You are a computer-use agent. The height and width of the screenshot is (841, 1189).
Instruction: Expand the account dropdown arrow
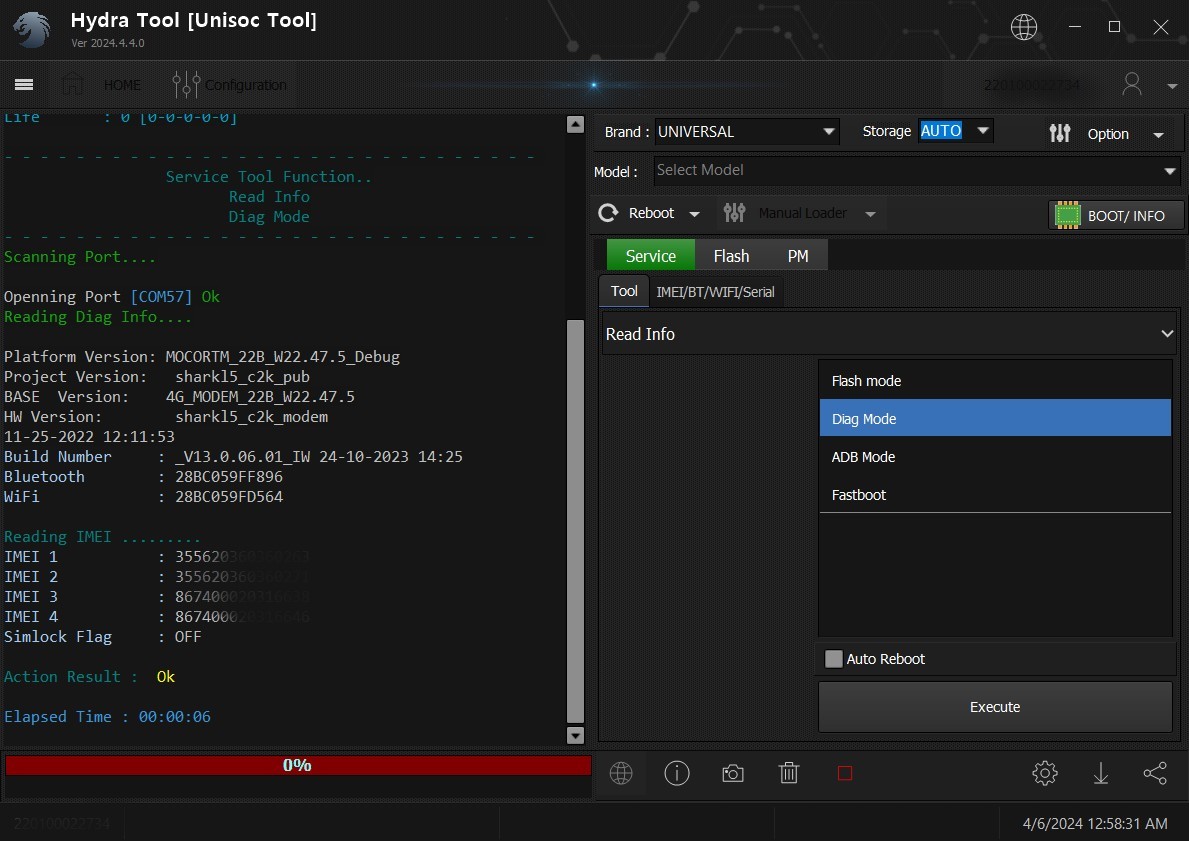(1172, 86)
